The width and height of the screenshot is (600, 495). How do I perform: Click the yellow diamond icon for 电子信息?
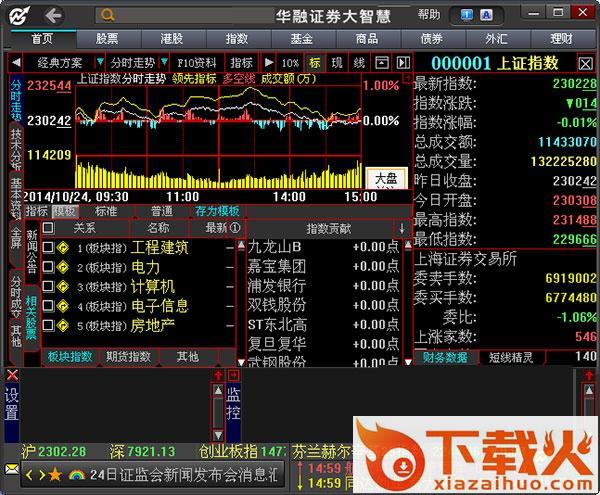pos(63,306)
